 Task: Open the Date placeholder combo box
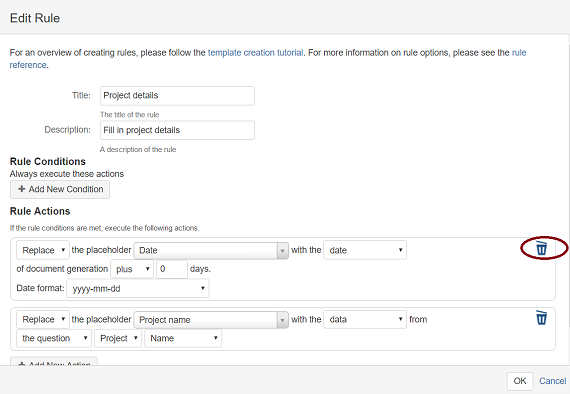click(x=211, y=250)
